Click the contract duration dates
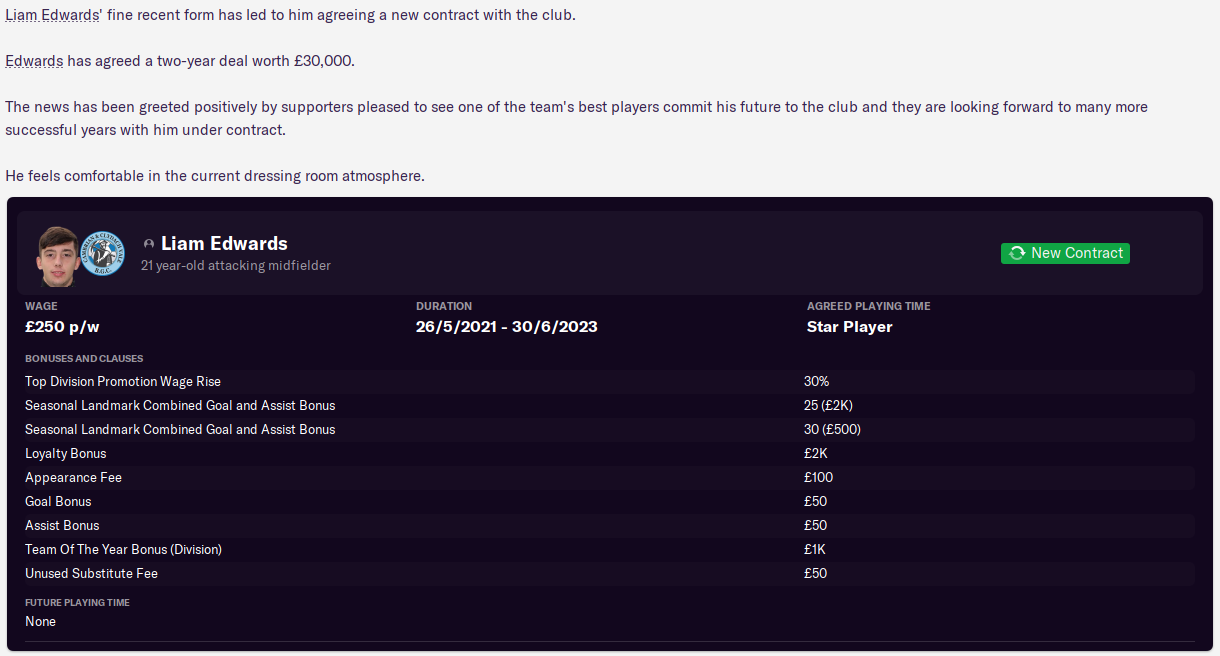The height and width of the screenshot is (656, 1220). pyautogui.click(x=506, y=327)
